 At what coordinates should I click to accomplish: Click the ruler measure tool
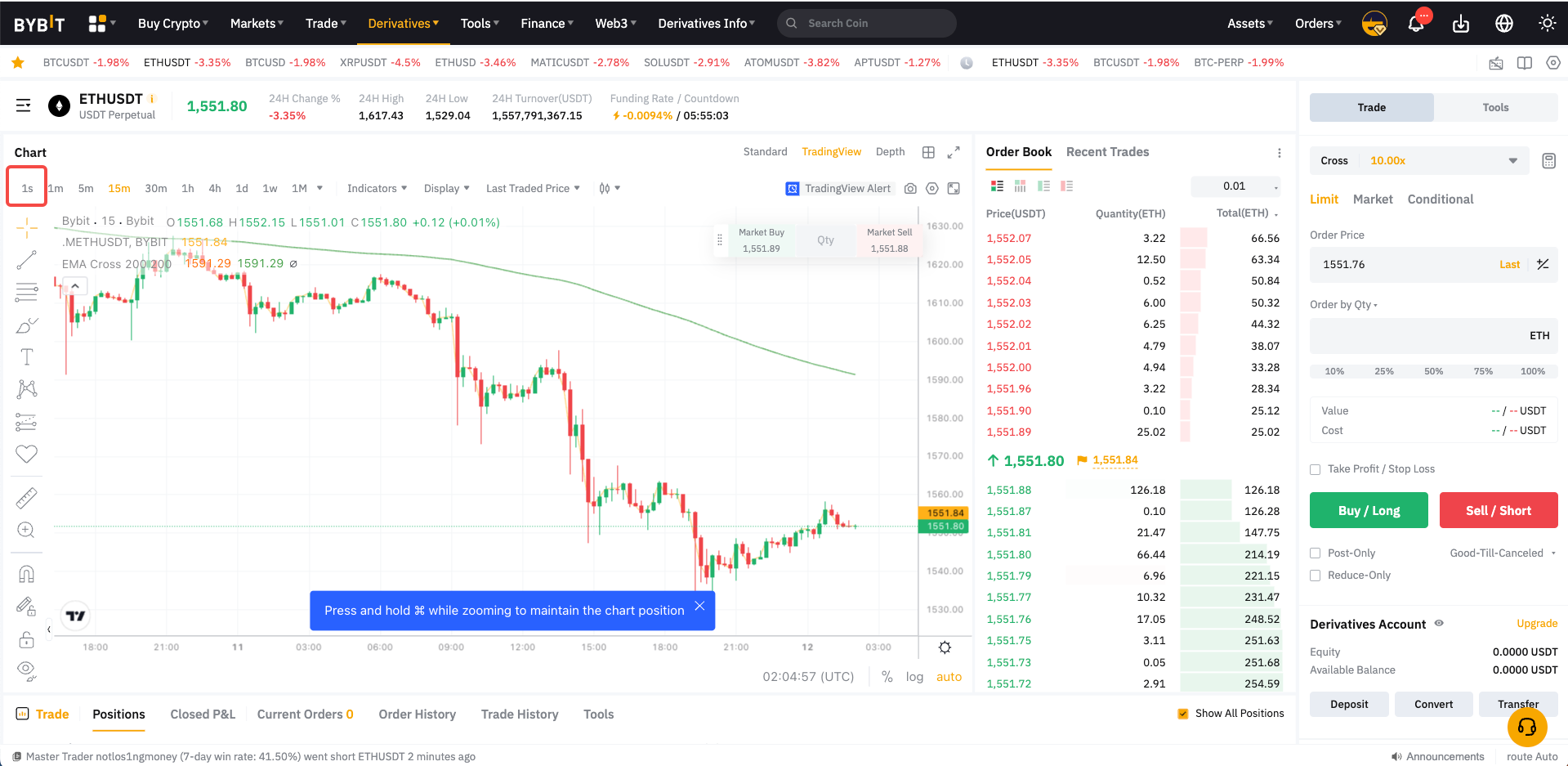pos(26,497)
